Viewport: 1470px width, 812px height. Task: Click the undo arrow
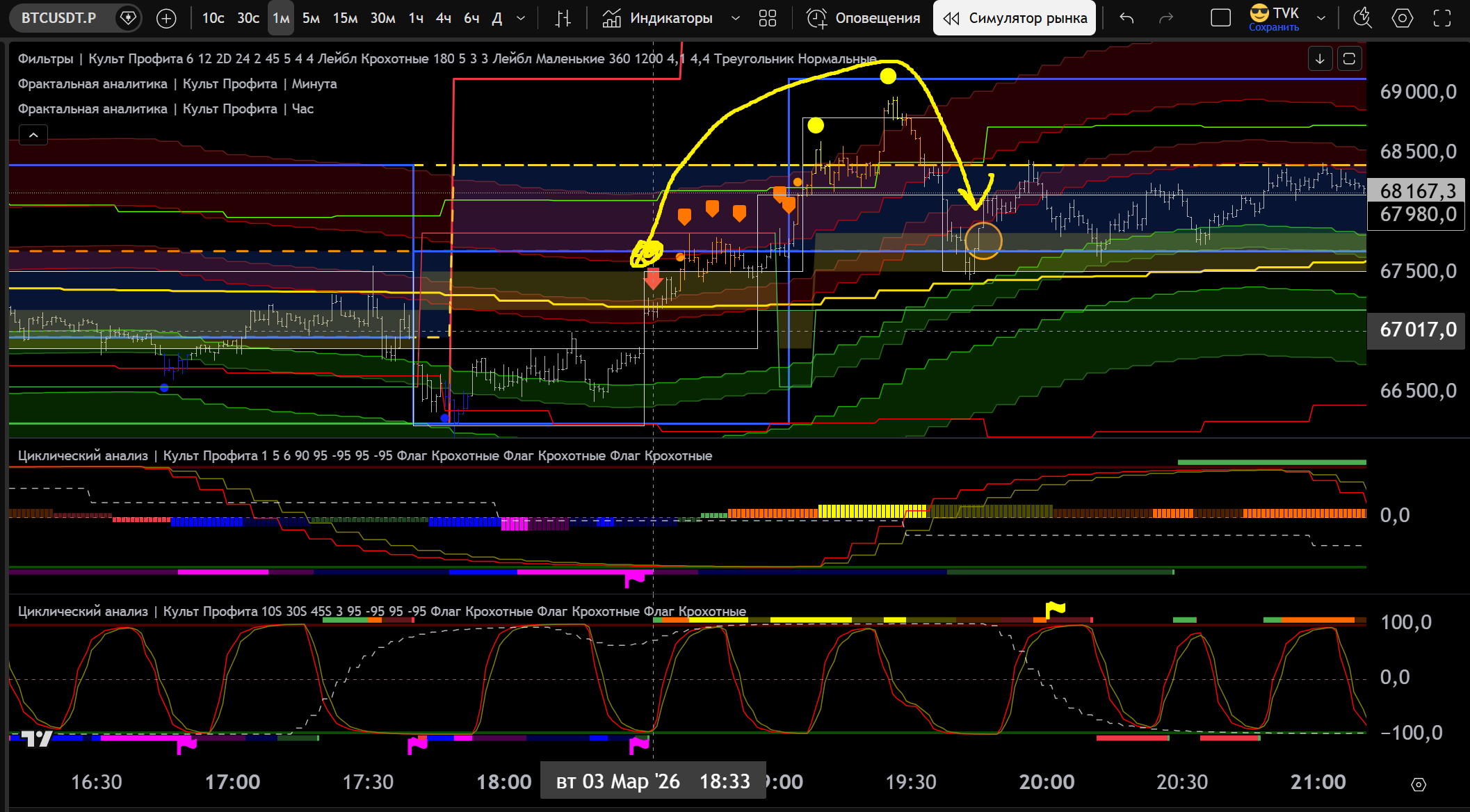tap(1126, 18)
